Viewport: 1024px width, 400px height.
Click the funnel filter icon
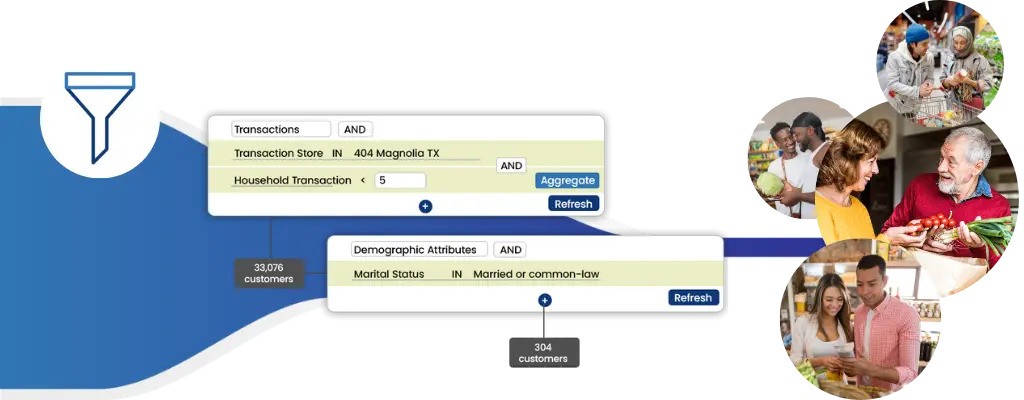[x=100, y=118]
